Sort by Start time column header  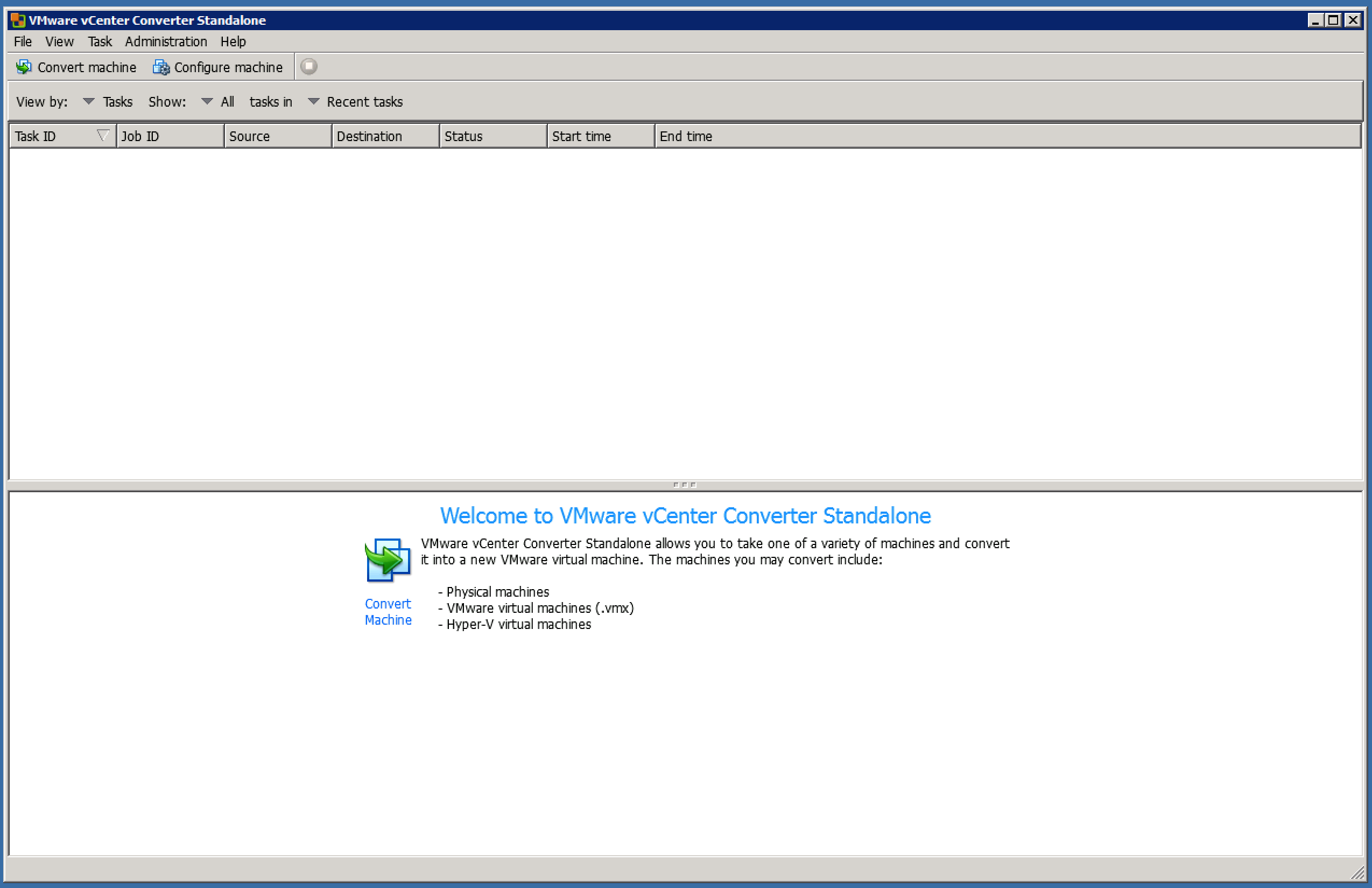(x=600, y=136)
